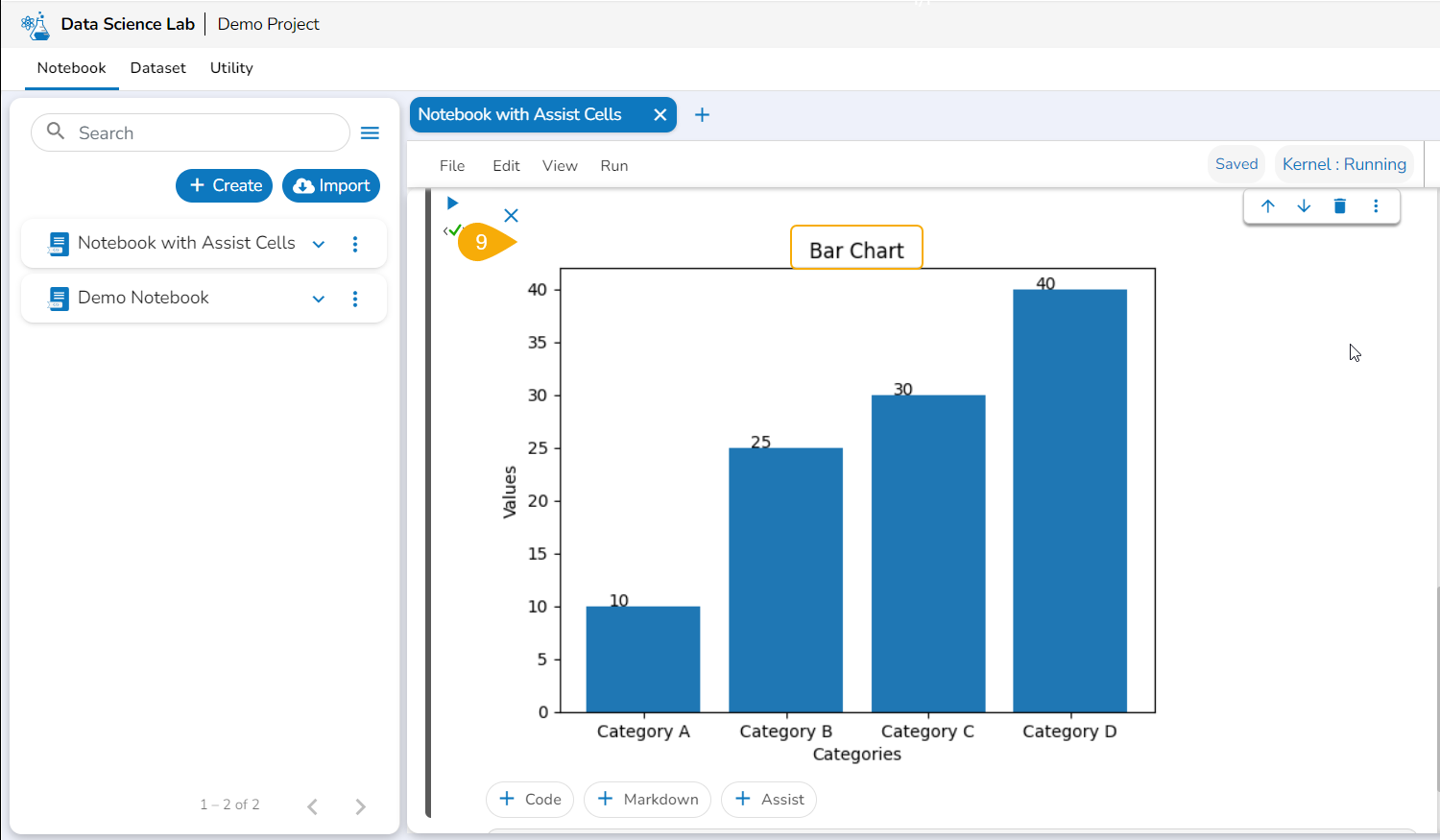Viewport: 1440px width, 840px height.
Task: Dismiss cell output with X icon
Action: [511, 216]
